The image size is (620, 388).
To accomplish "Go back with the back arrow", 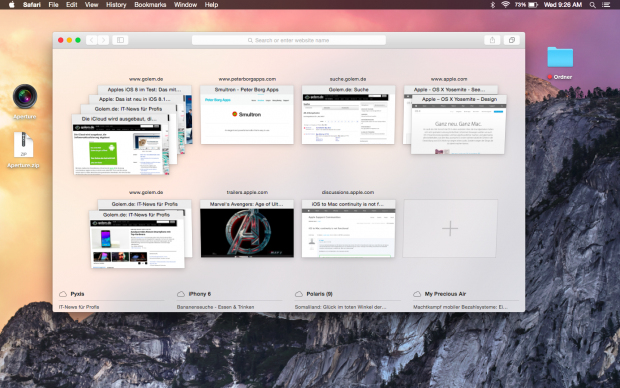I will [x=92, y=40].
